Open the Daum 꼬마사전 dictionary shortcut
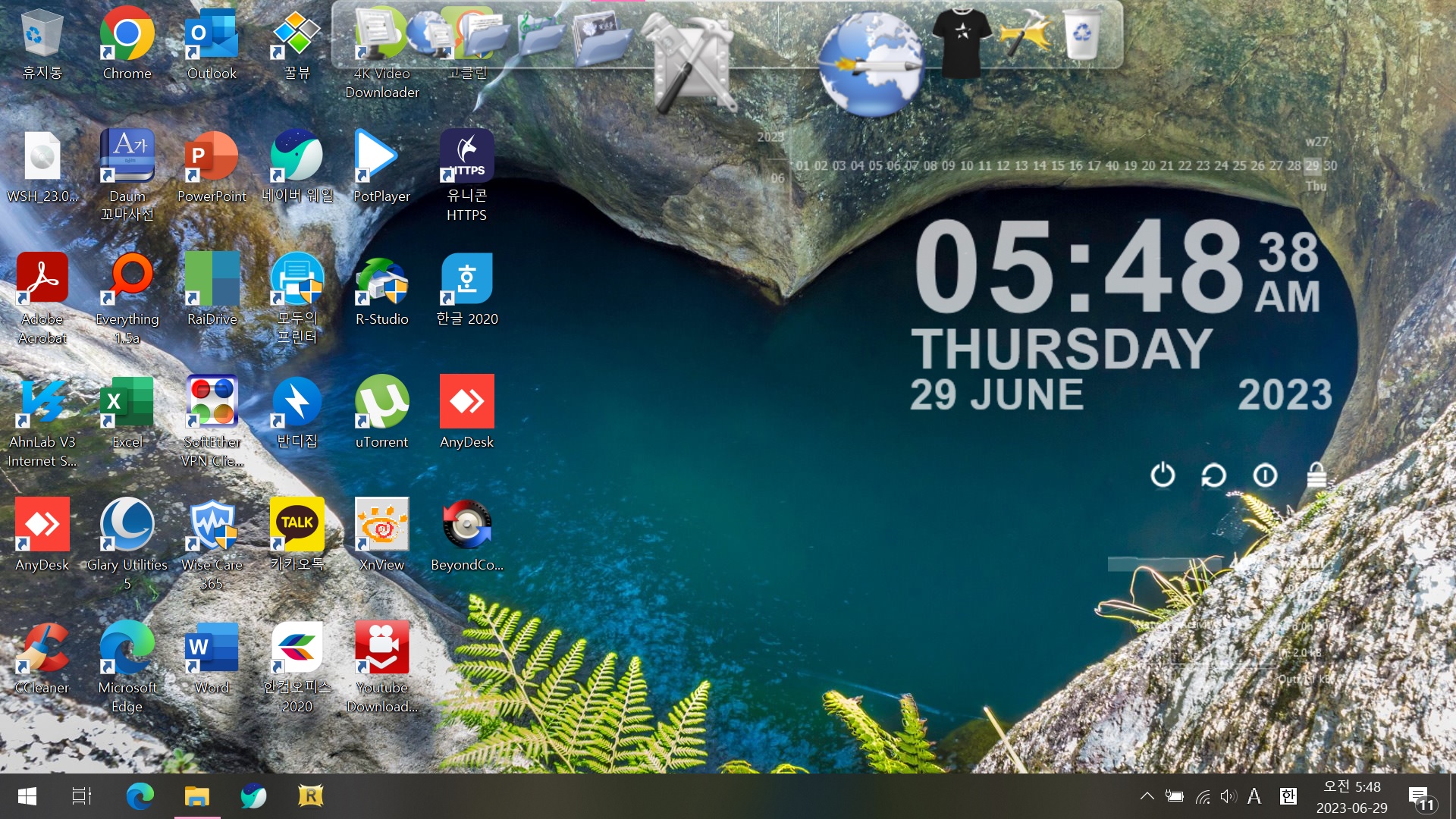Image resolution: width=1456 pixels, height=819 pixels. coord(127,176)
